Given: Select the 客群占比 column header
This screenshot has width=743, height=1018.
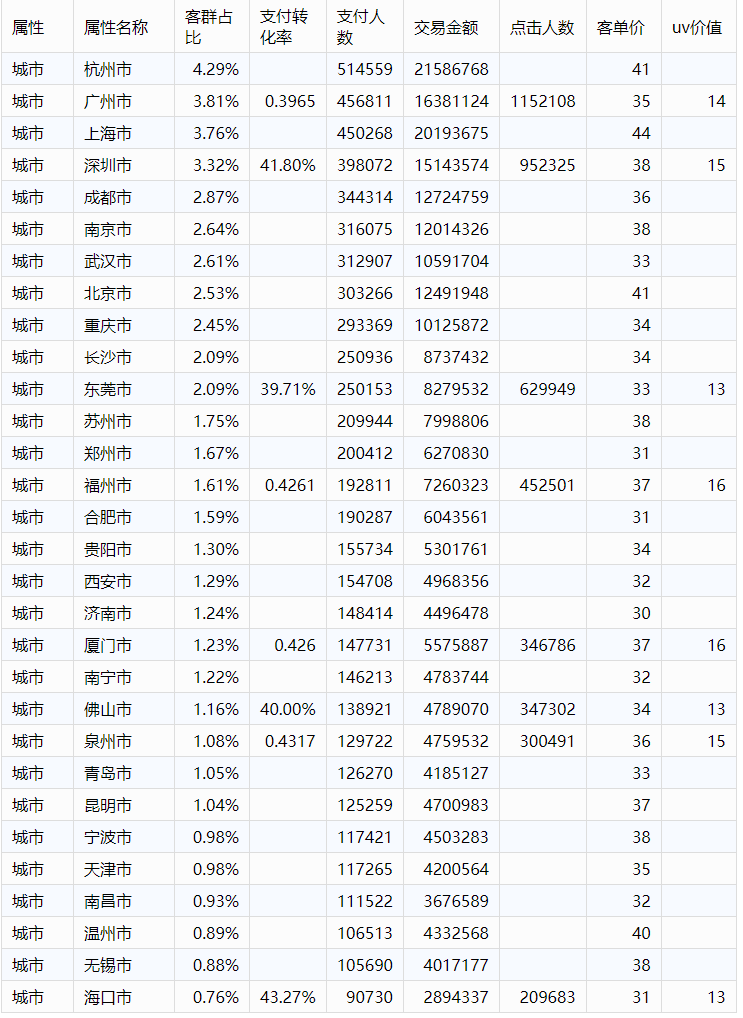Looking at the screenshot, I should [x=211, y=28].
